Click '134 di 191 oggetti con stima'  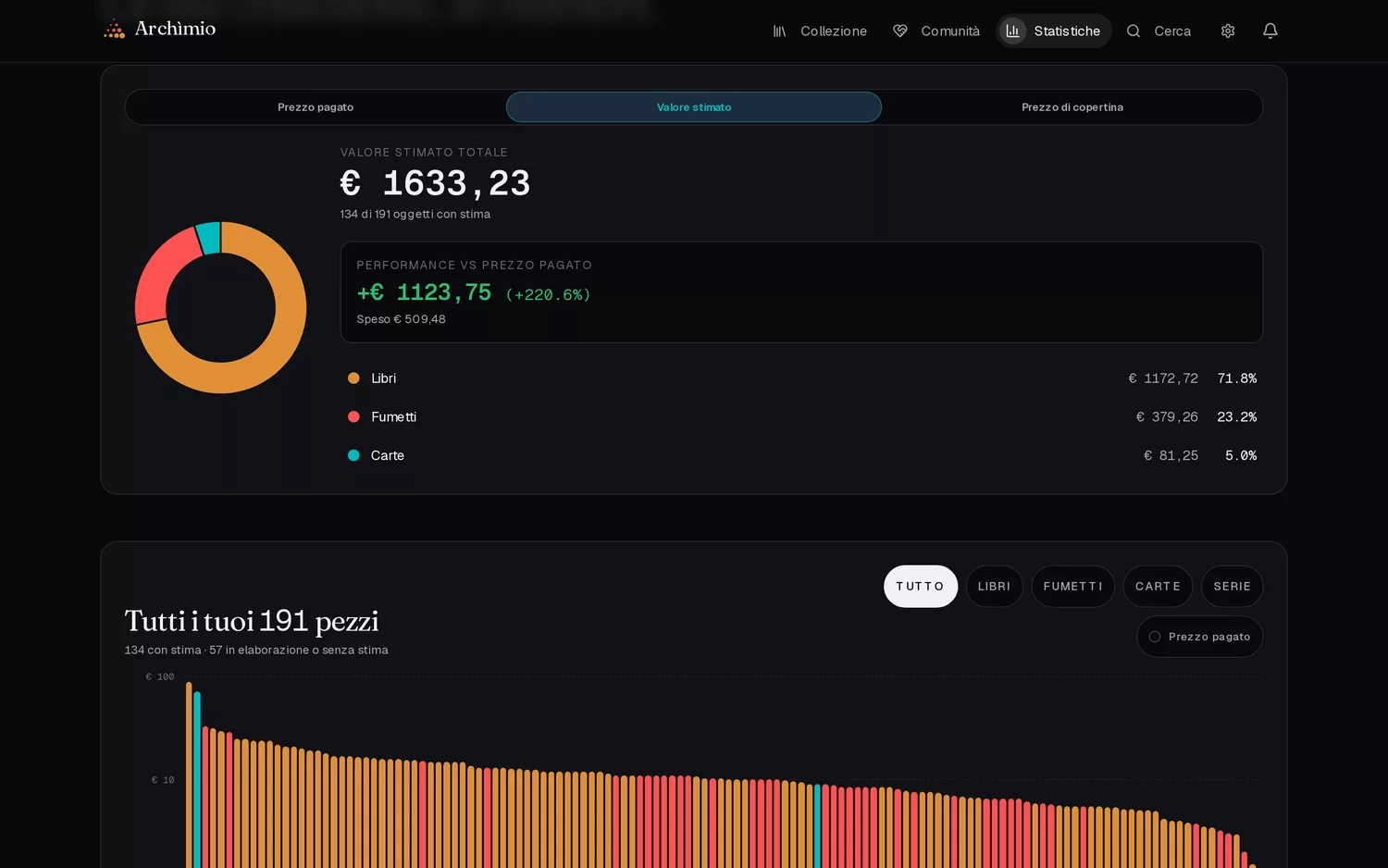pyautogui.click(x=415, y=214)
